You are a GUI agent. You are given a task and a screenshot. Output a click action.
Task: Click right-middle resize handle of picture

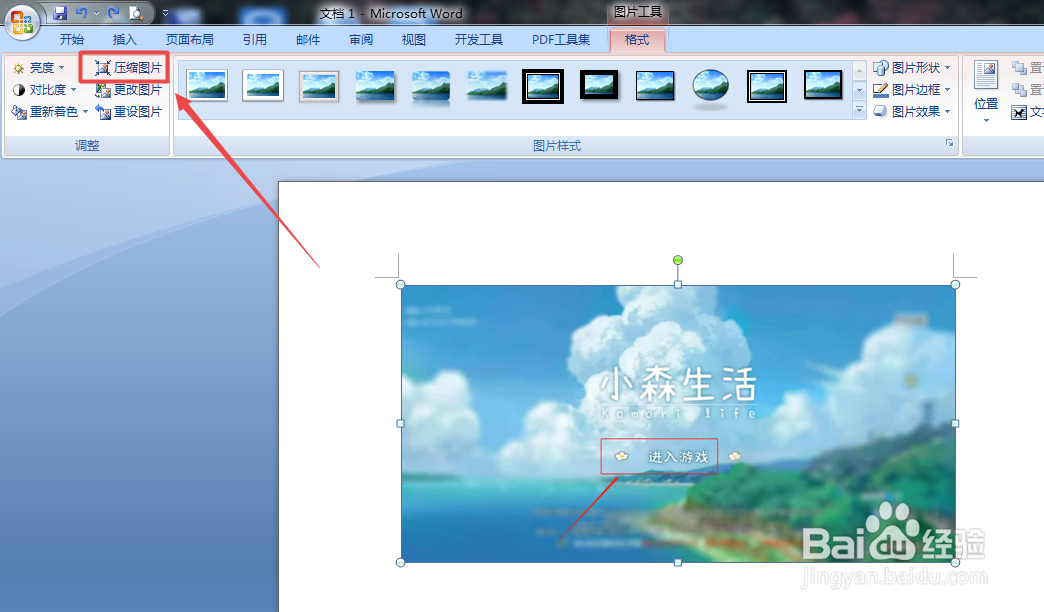point(955,424)
